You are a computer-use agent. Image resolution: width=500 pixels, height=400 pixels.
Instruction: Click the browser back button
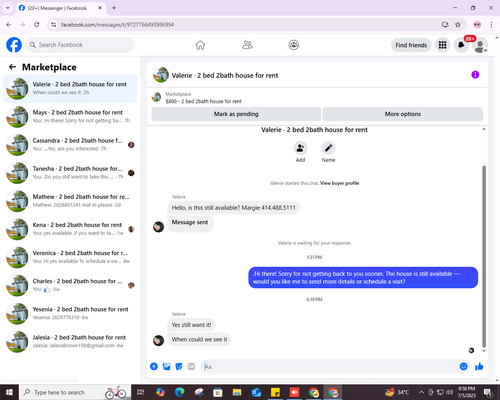click(x=9, y=25)
